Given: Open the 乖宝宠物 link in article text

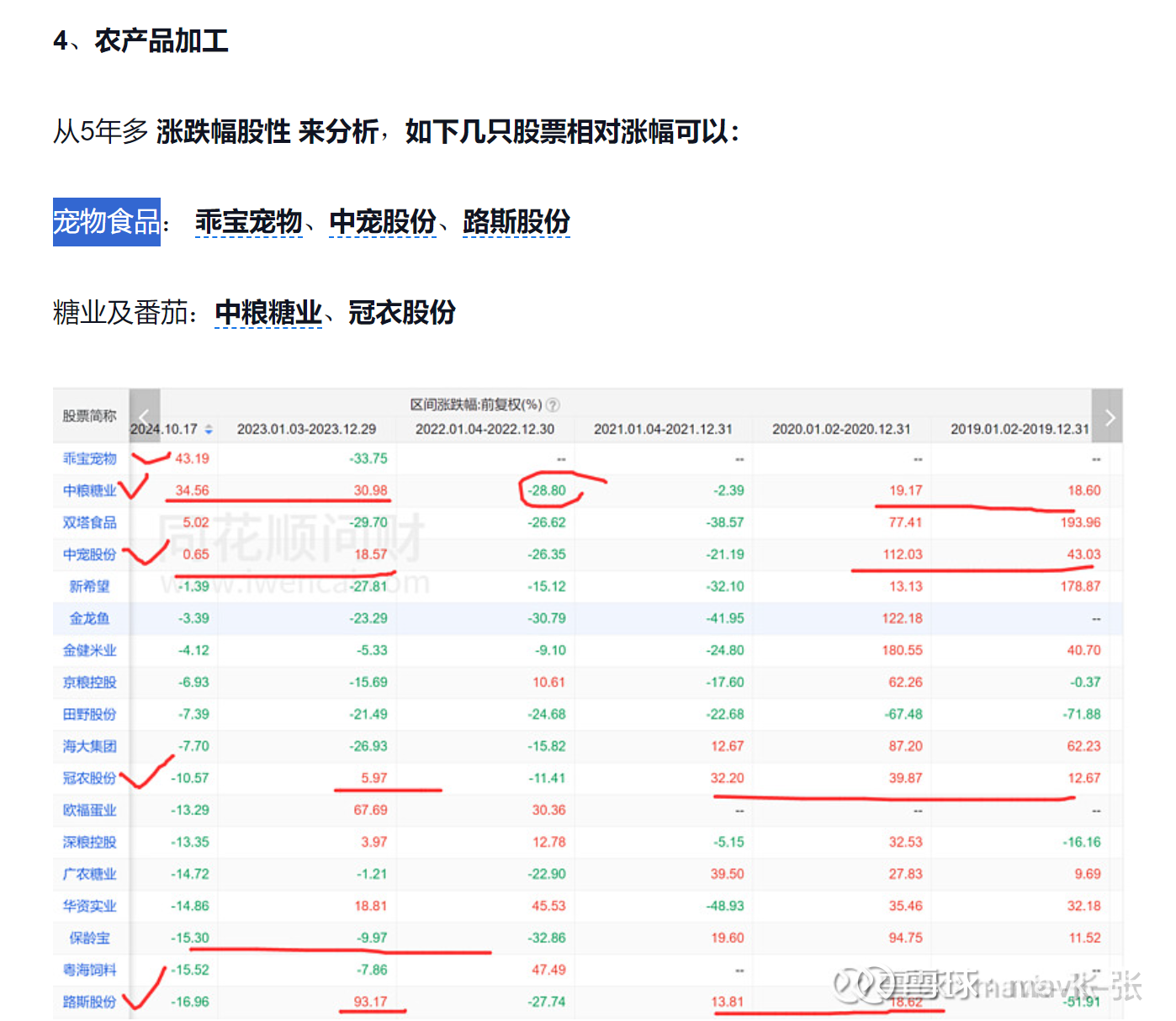Looking at the screenshot, I should pos(249,222).
